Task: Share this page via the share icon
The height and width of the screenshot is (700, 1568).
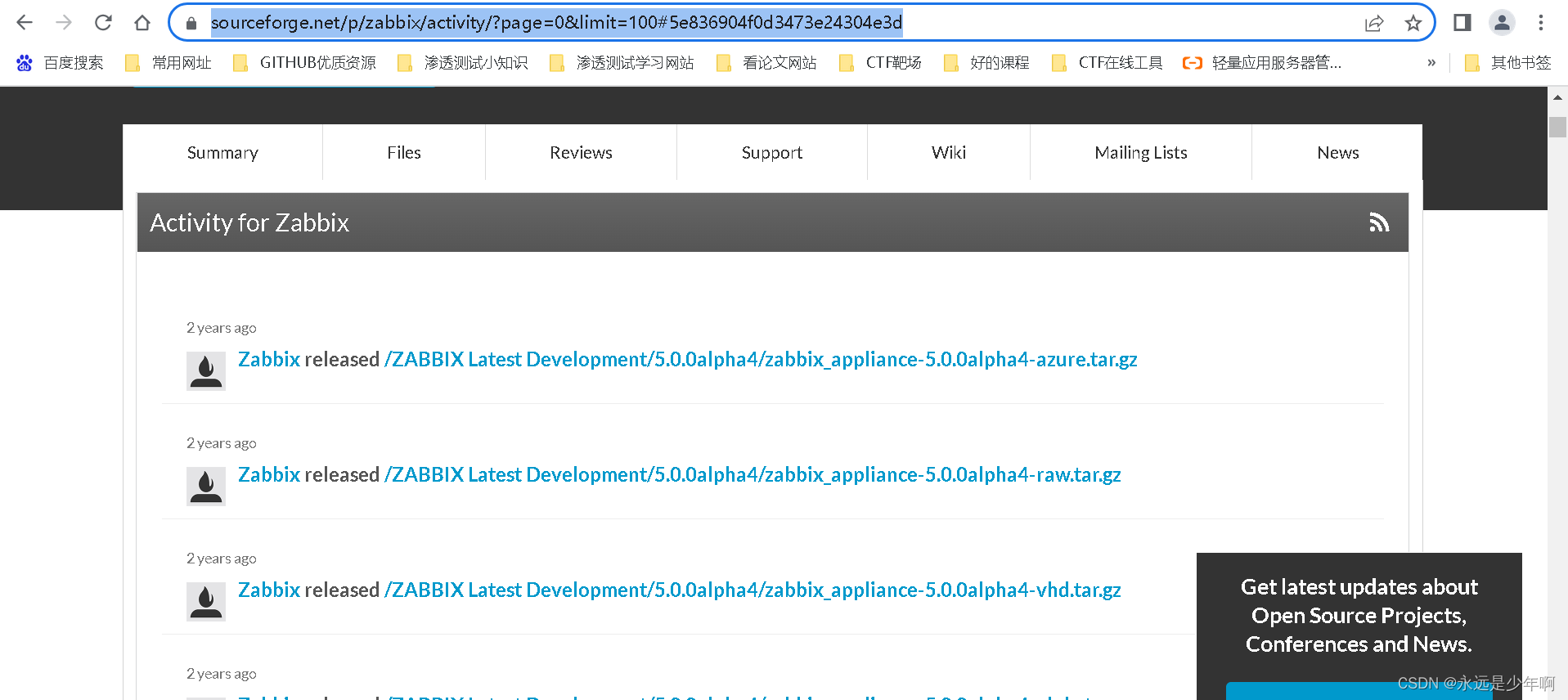Action: [1374, 23]
